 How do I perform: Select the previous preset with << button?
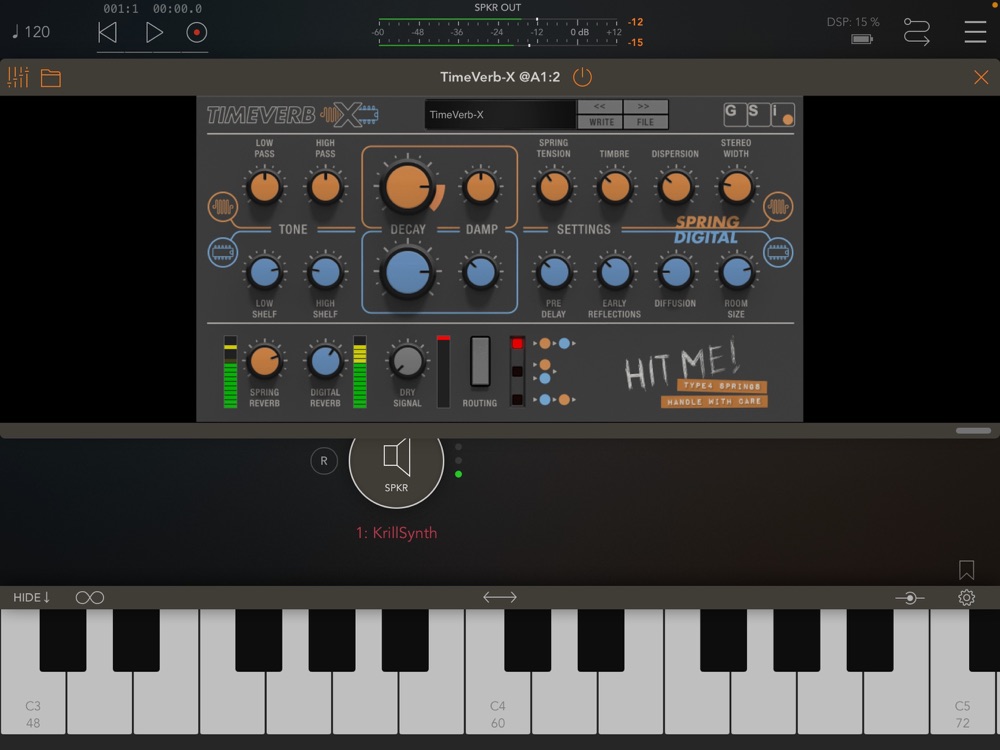point(599,107)
